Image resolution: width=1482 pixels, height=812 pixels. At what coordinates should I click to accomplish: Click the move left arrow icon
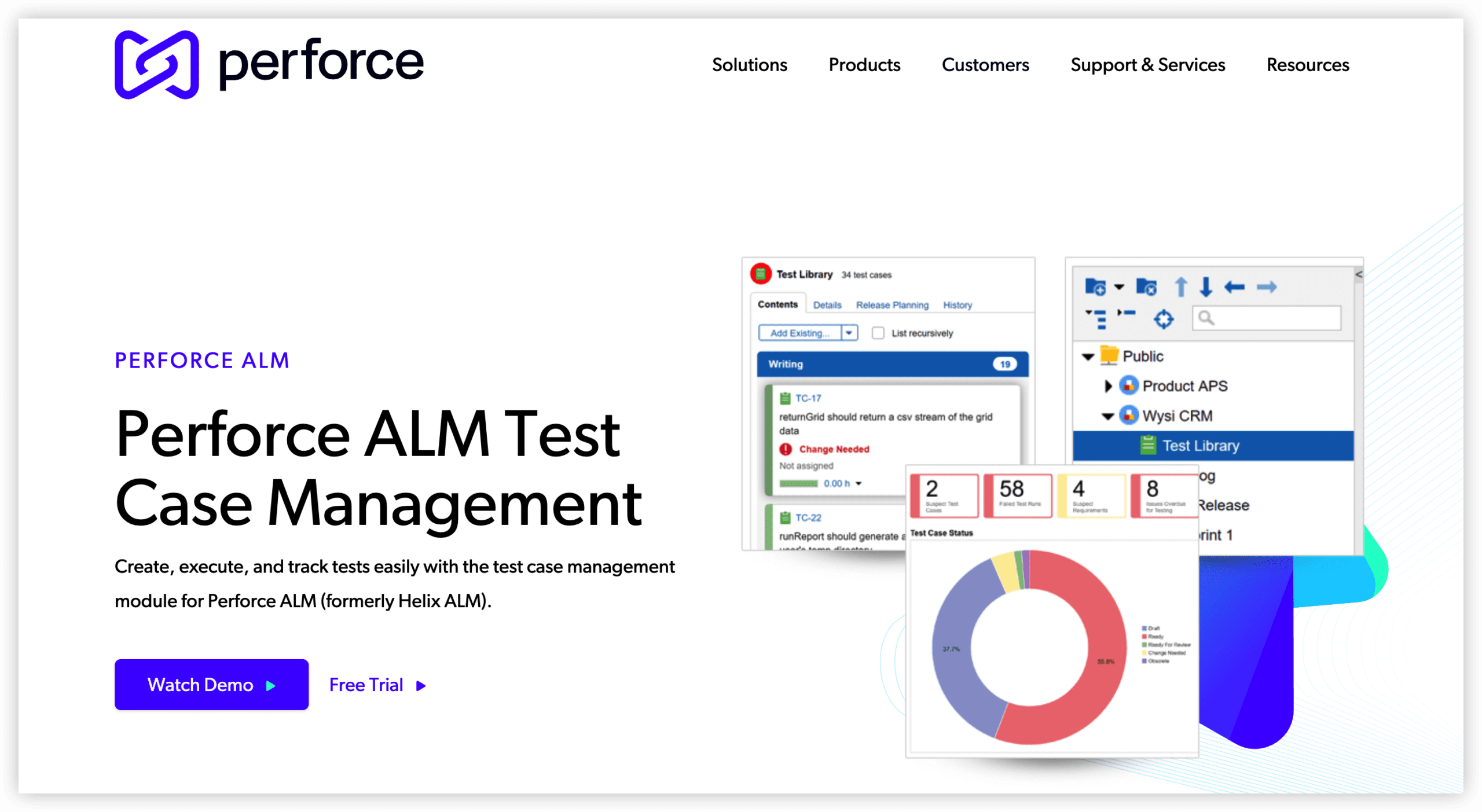(x=1234, y=287)
